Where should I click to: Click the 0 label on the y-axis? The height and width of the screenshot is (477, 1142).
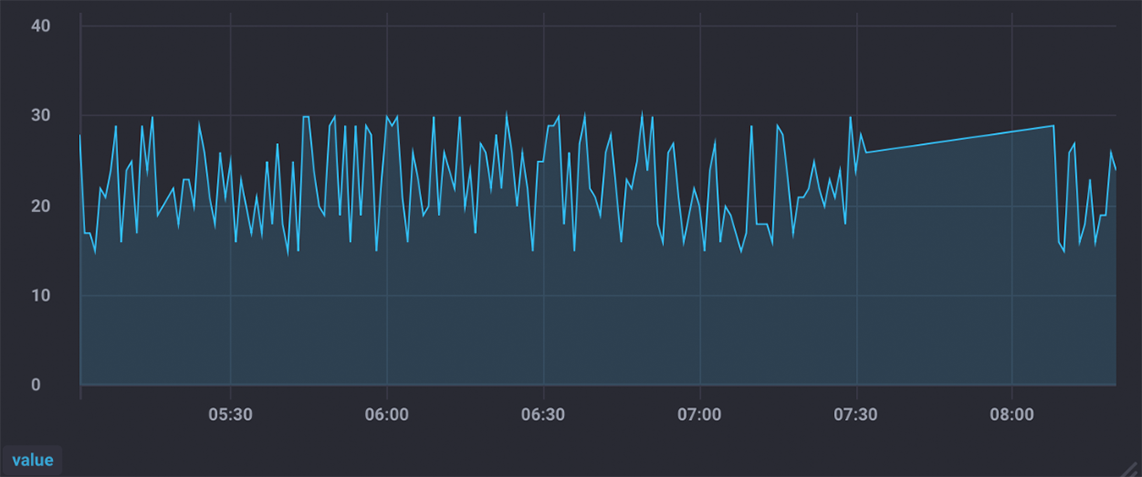36,385
